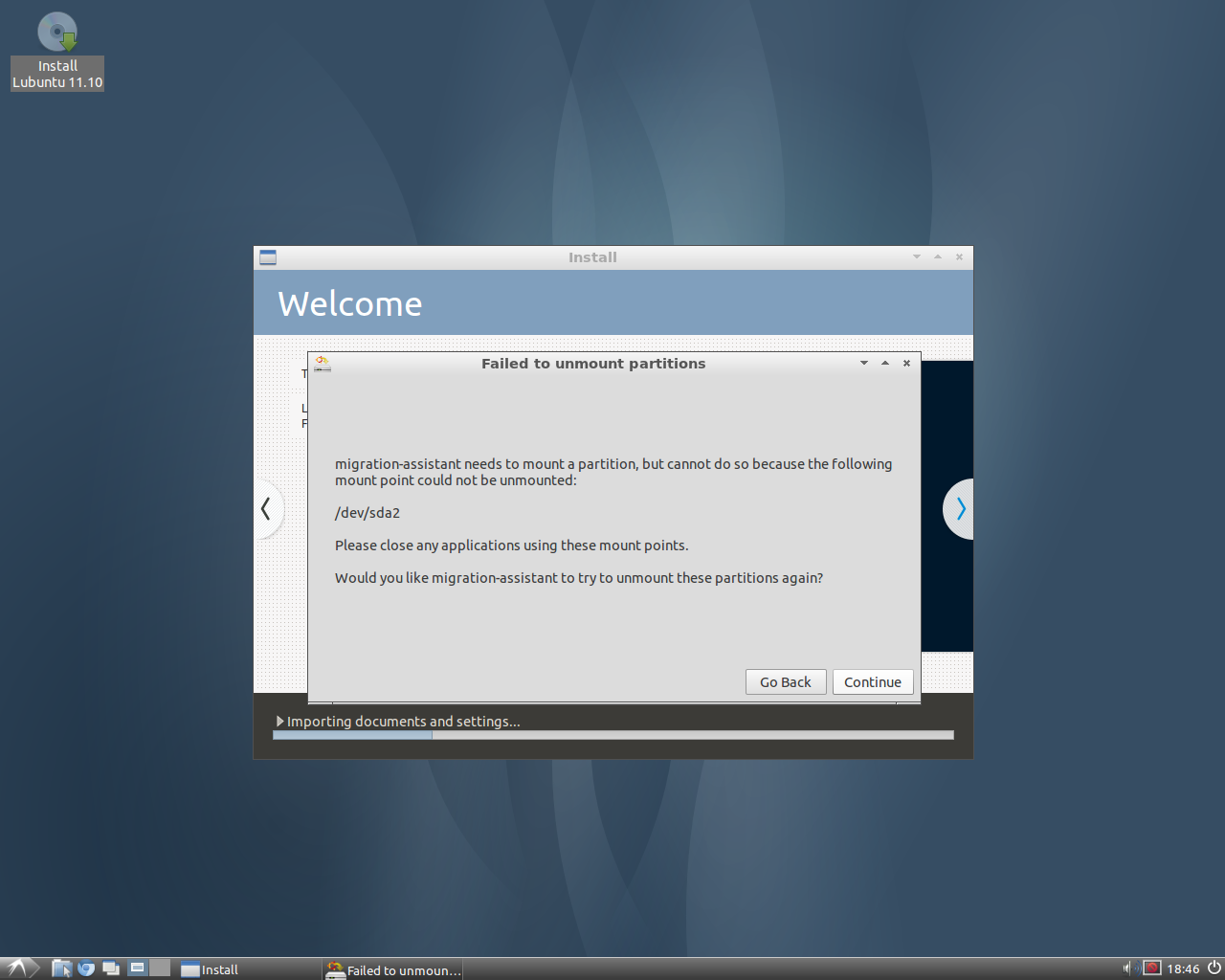Switch to the first workspace in pager
Image resolution: width=1225 pixels, height=980 pixels.
click(x=138, y=969)
